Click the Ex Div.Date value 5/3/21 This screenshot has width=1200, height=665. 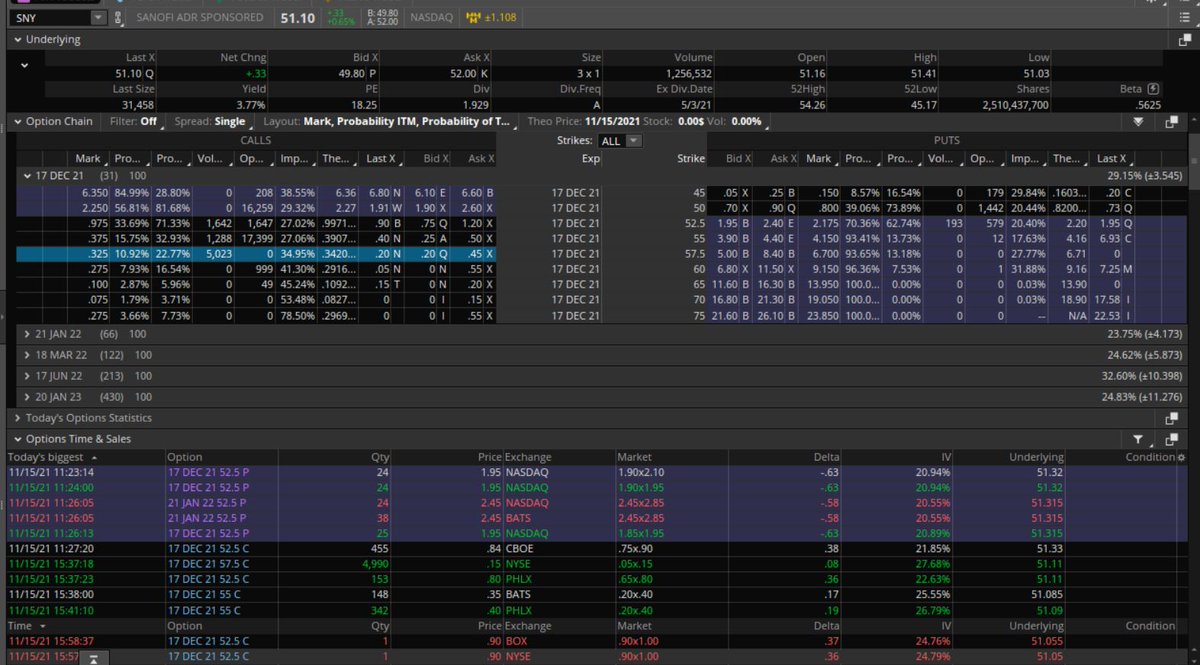coord(694,104)
